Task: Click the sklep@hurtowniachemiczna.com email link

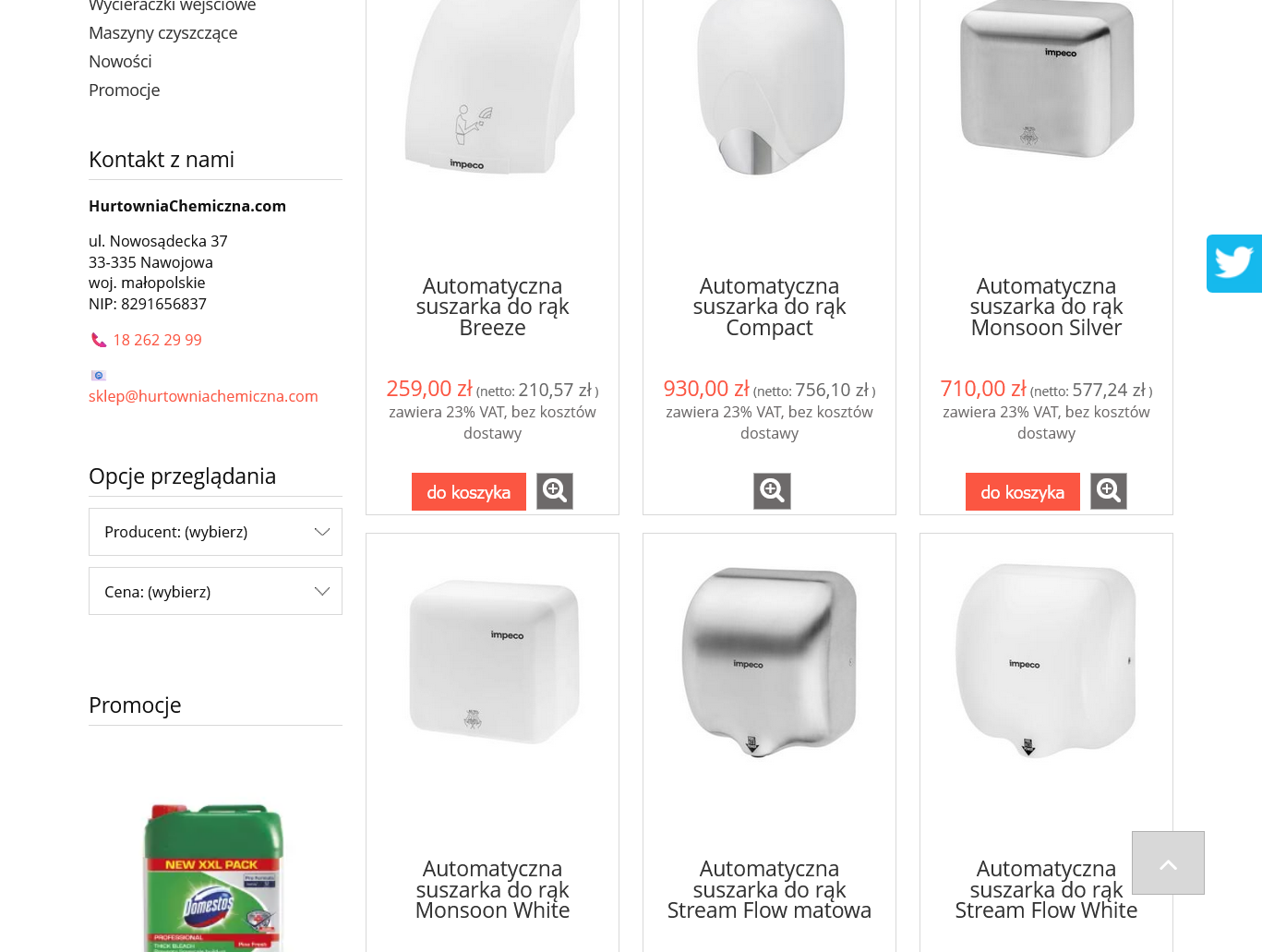Action: (x=203, y=395)
